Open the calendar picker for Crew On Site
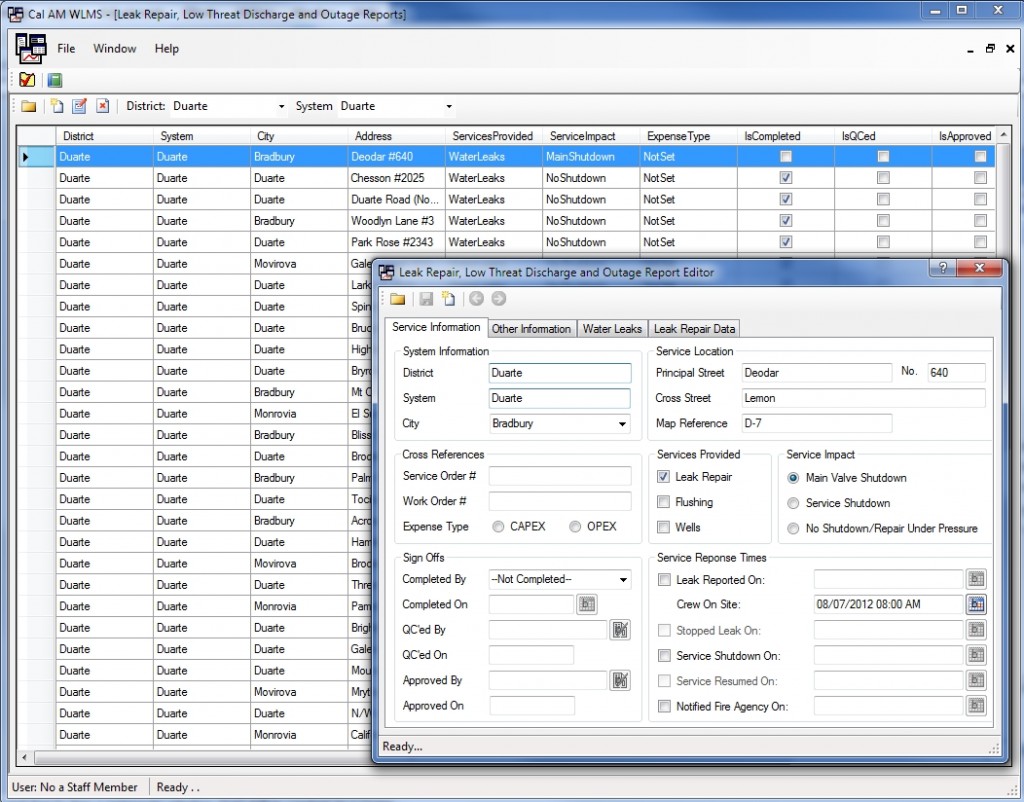 [976, 604]
